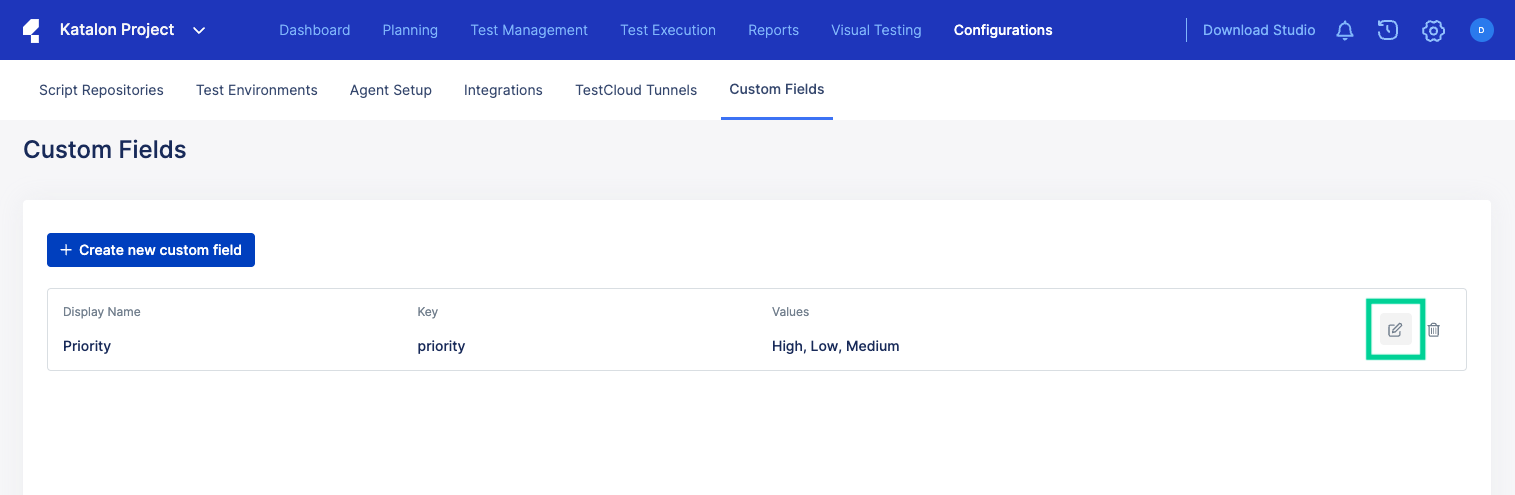
Task: Open the Test Management menu
Action: coord(529,30)
